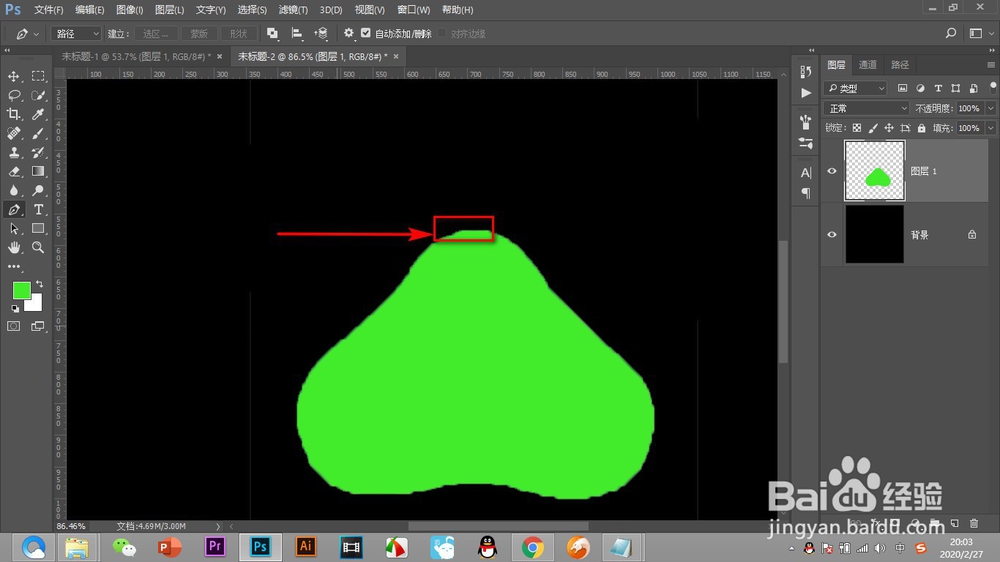Viewport: 1000px width, 562px height.
Task: Select the Rectangular Marquee tool
Action: 38,77
